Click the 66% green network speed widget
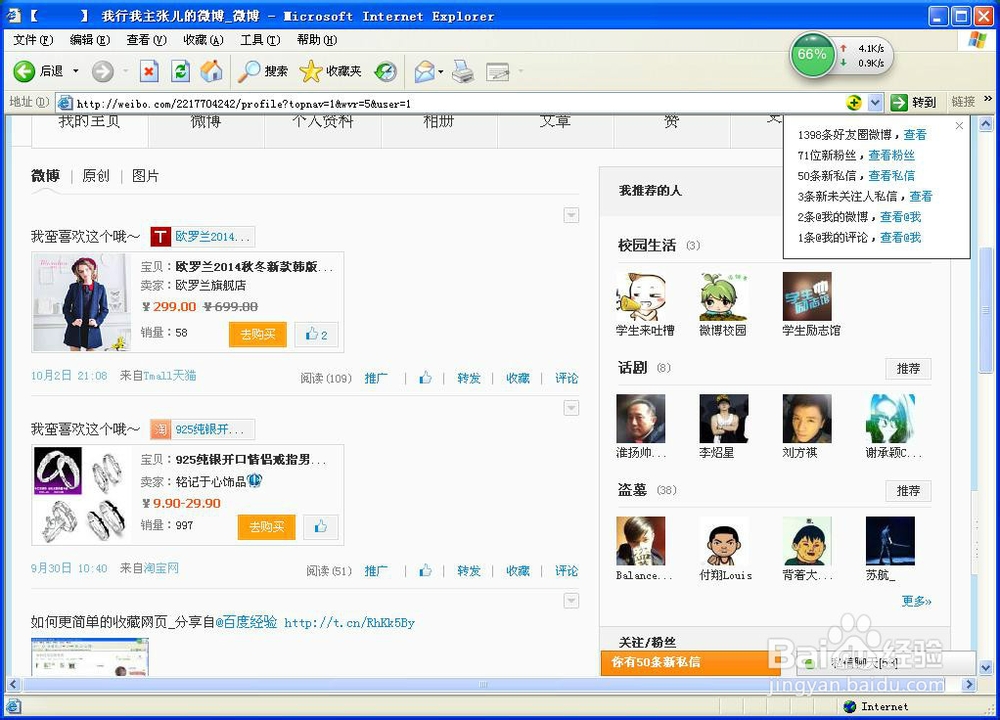The width and height of the screenshot is (1000, 720). pyautogui.click(x=812, y=55)
